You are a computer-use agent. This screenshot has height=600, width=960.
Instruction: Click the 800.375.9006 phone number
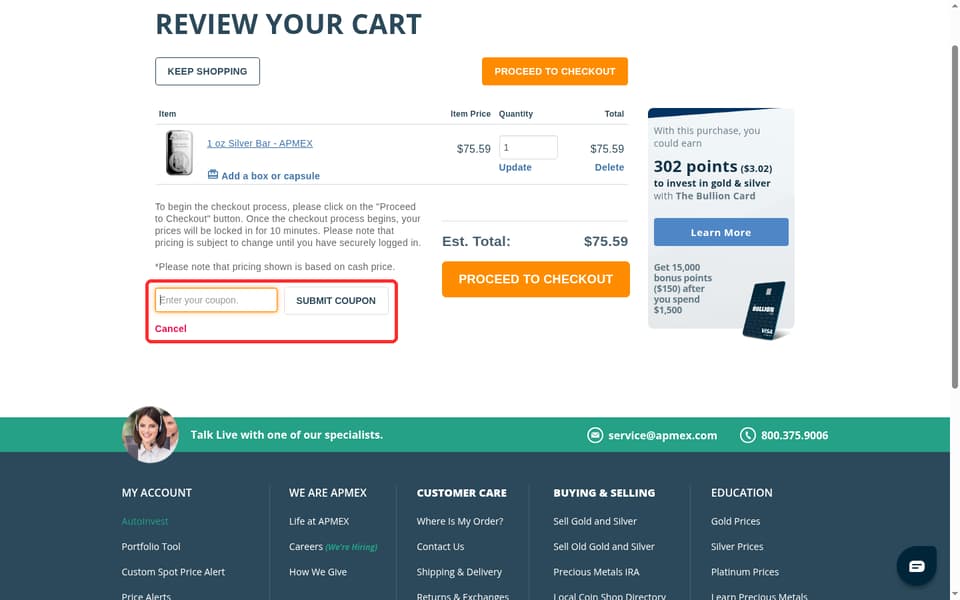click(x=795, y=435)
